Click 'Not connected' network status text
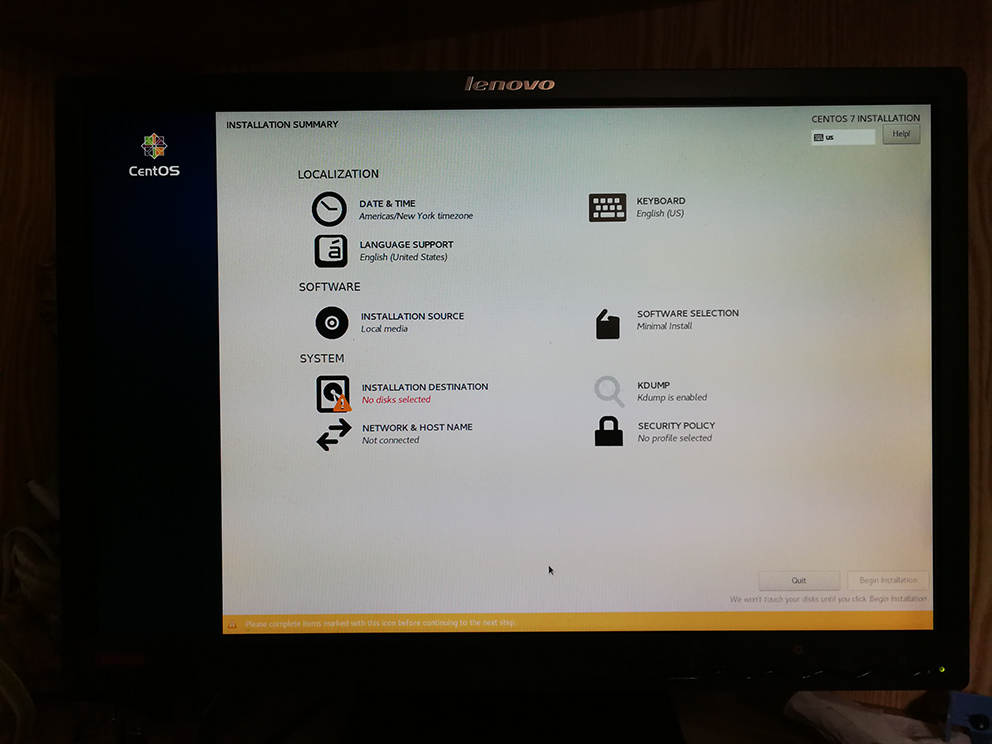Screen dimensions: 992x744 (x=390, y=440)
